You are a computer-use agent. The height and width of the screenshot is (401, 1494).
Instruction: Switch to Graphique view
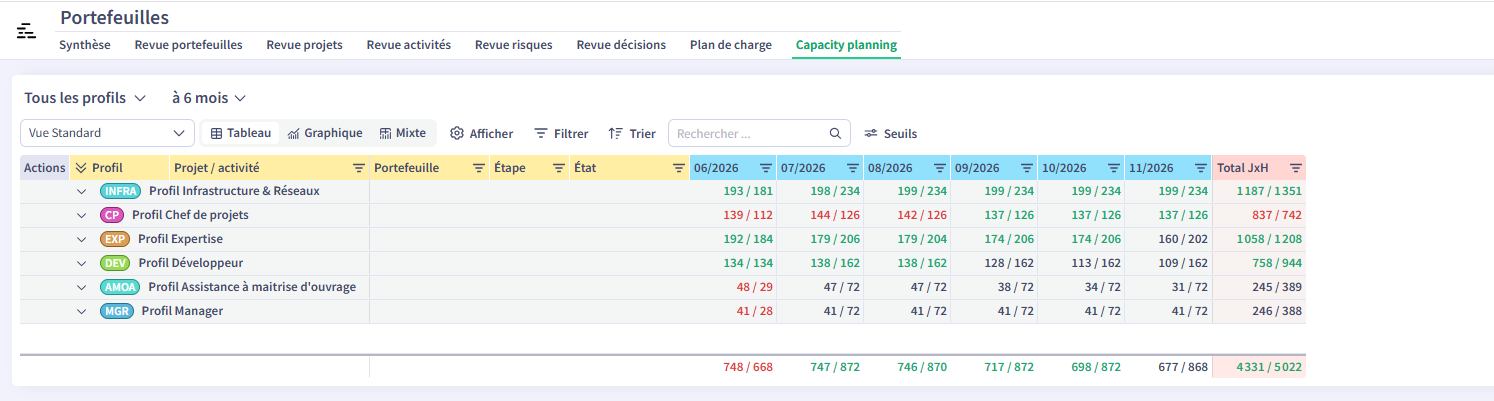[x=325, y=133]
